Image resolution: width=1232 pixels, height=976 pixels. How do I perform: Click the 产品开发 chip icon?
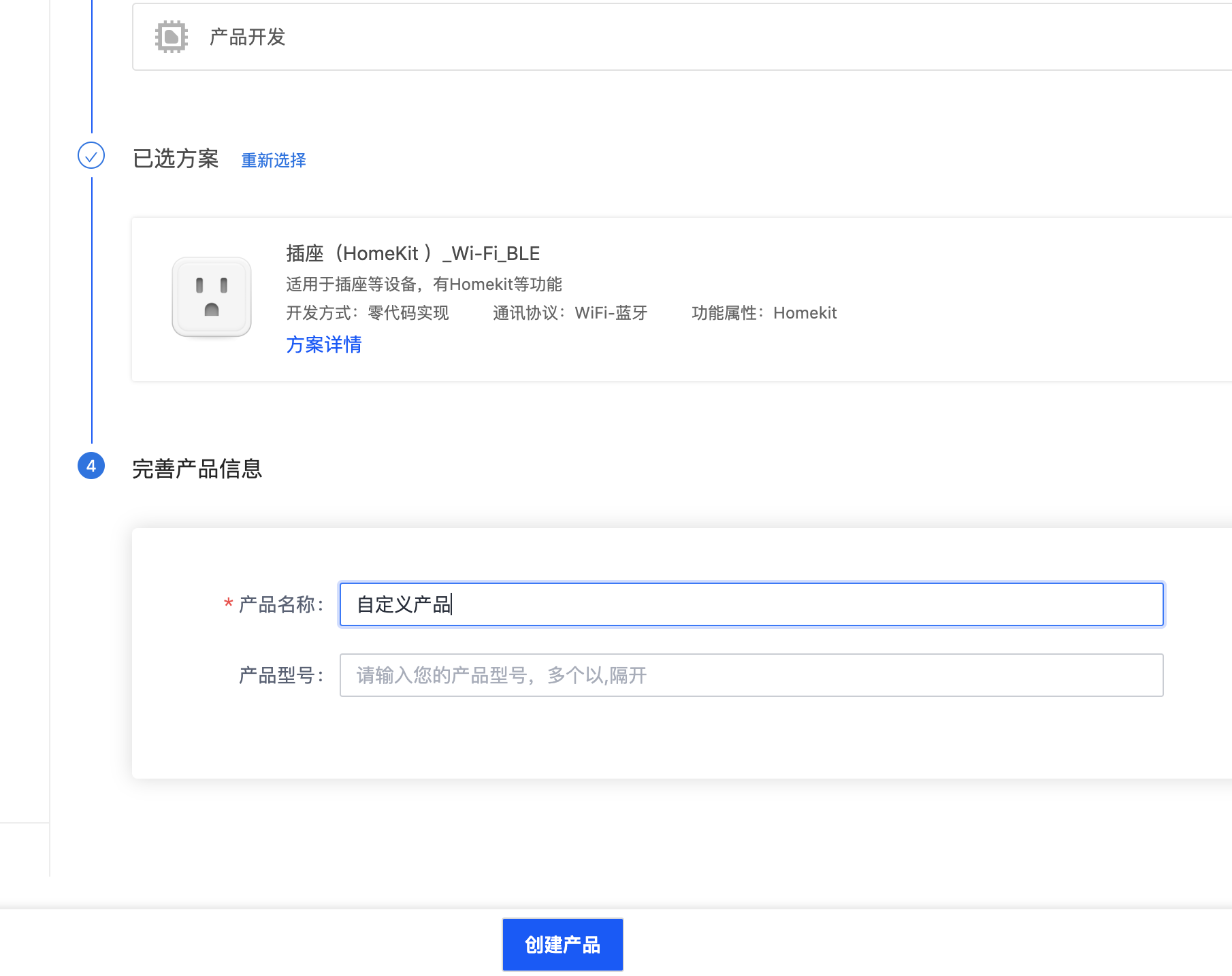click(x=172, y=37)
